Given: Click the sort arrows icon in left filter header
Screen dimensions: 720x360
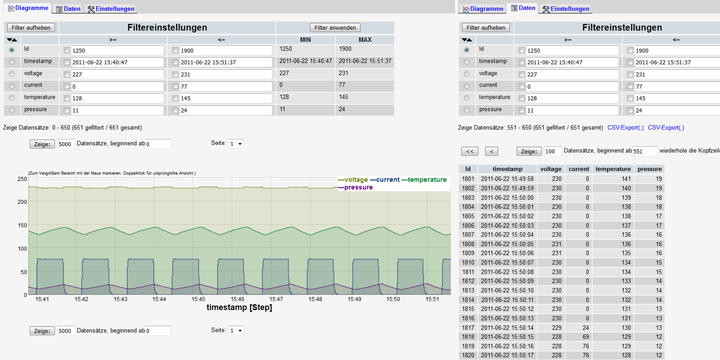Looking at the screenshot, I should click(11, 40).
